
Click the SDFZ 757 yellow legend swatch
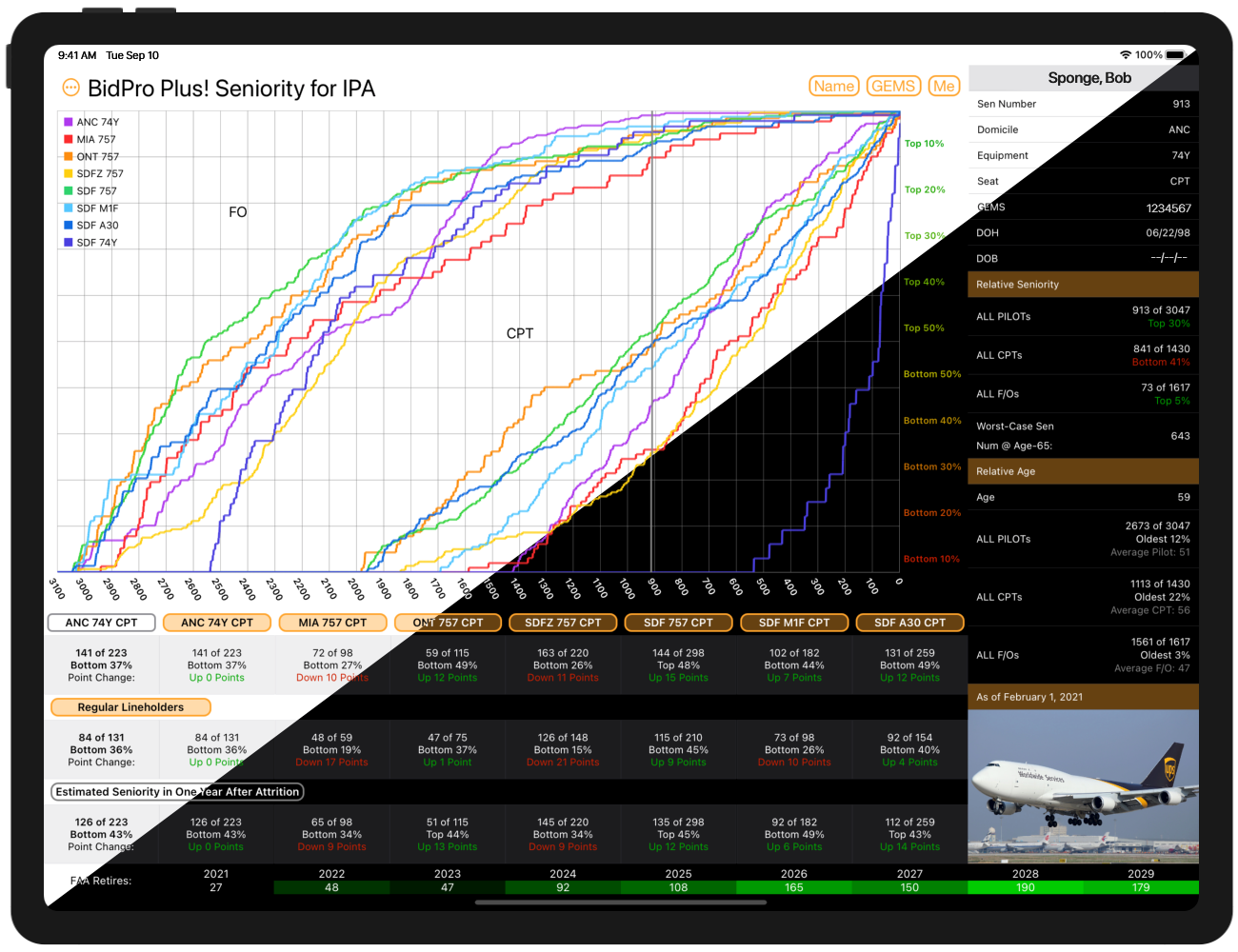pyautogui.click(x=69, y=173)
